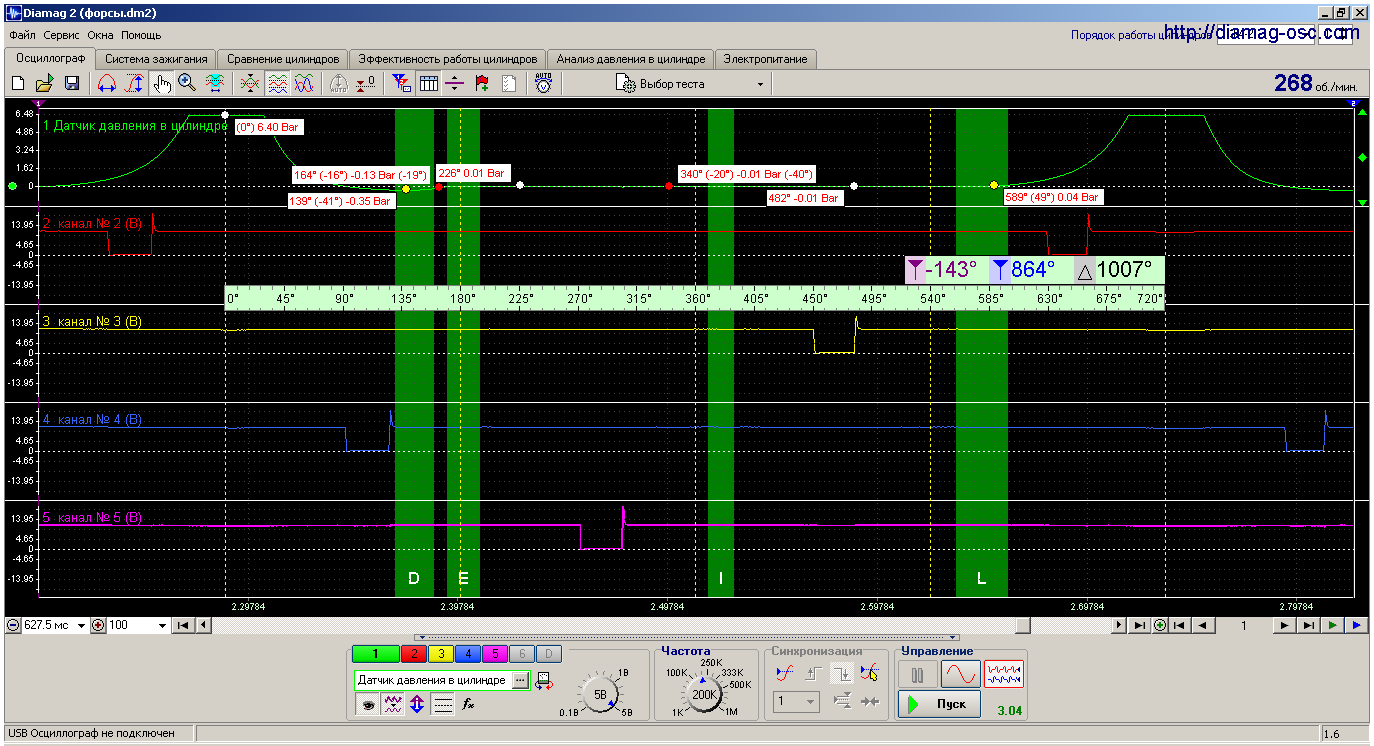
Task: Click the green L phase band label
Action: point(981,579)
